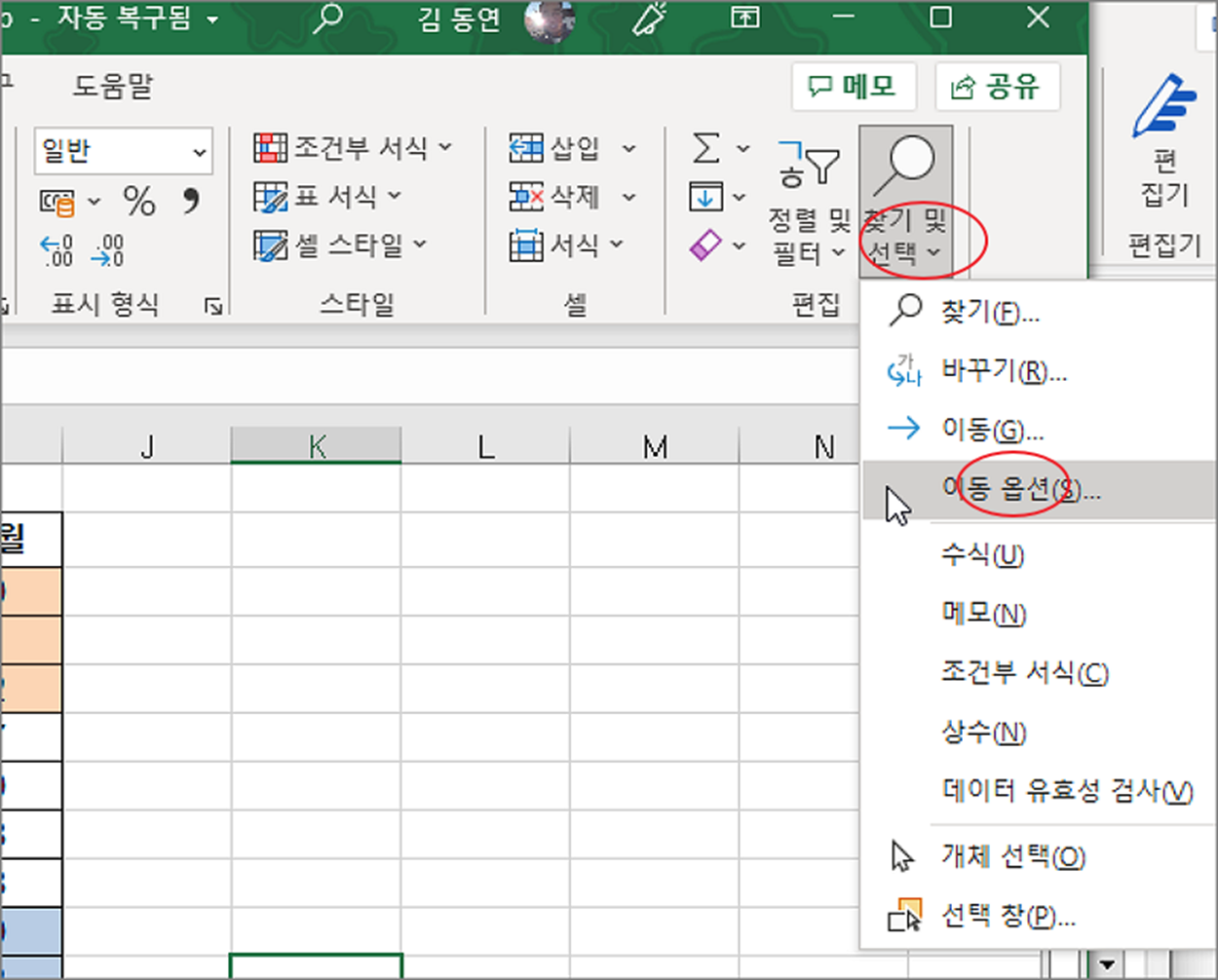Click the accounting number format icon
Image resolution: width=1218 pixels, height=980 pixels.
(57, 202)
